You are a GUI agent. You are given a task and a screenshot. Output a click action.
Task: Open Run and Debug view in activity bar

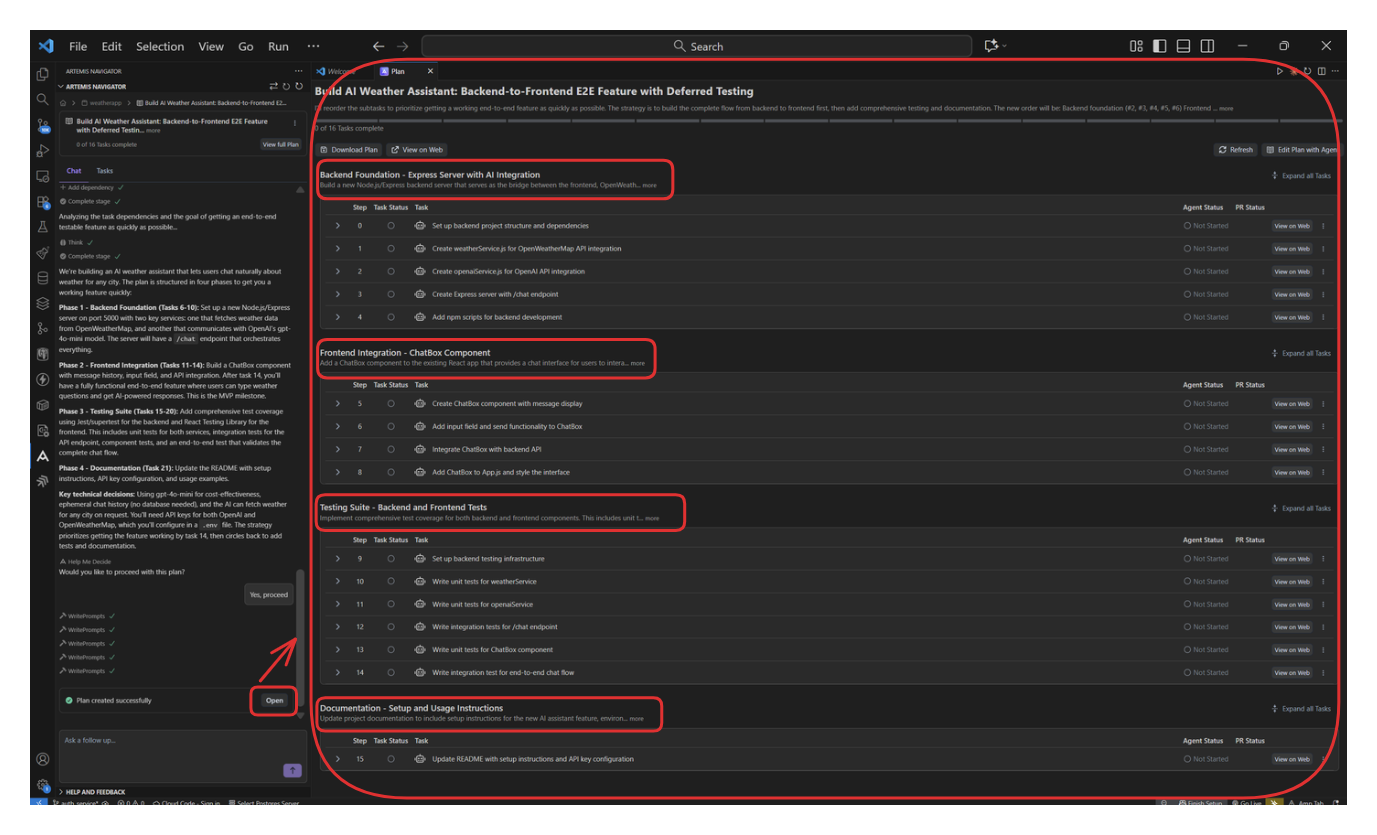click(x=42, y=151)
